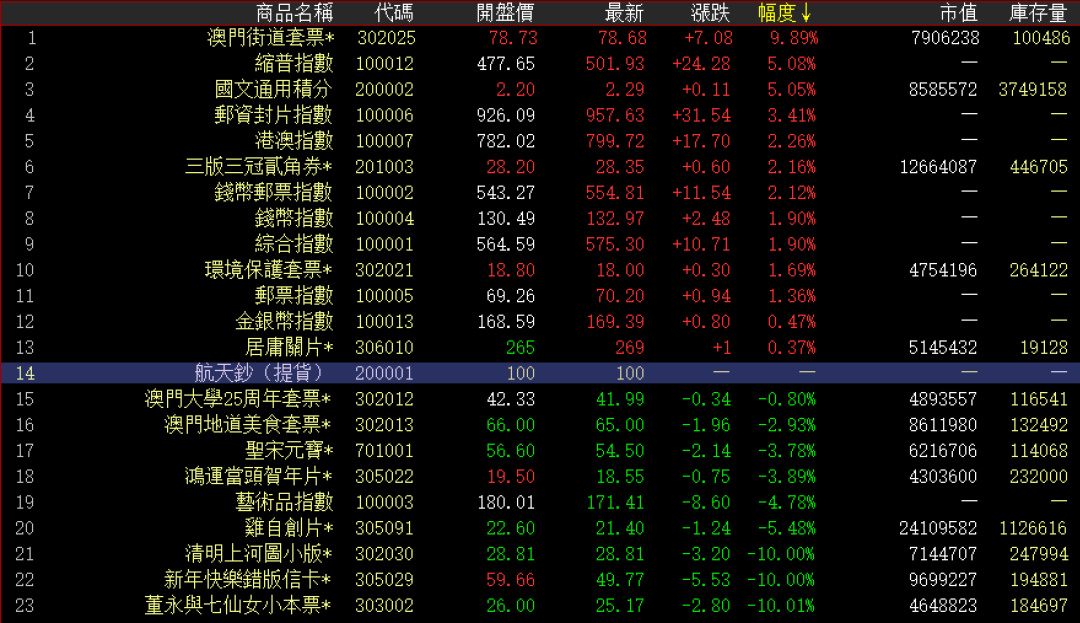
Task: Click latest price 799.72
Action: point(614,141)
